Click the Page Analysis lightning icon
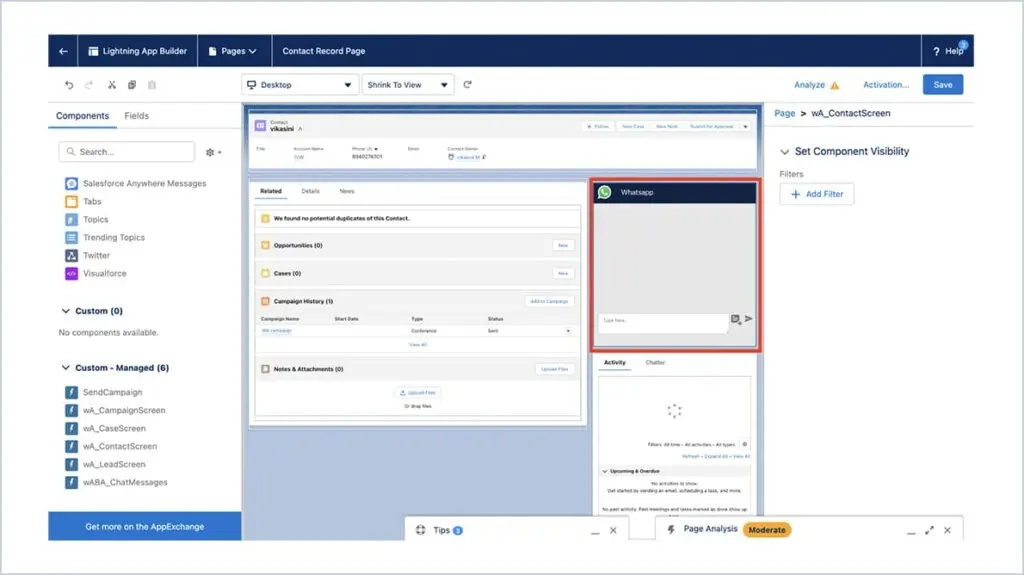Image resolution: width=1024 pixels, height=575 pixels. 671,529
